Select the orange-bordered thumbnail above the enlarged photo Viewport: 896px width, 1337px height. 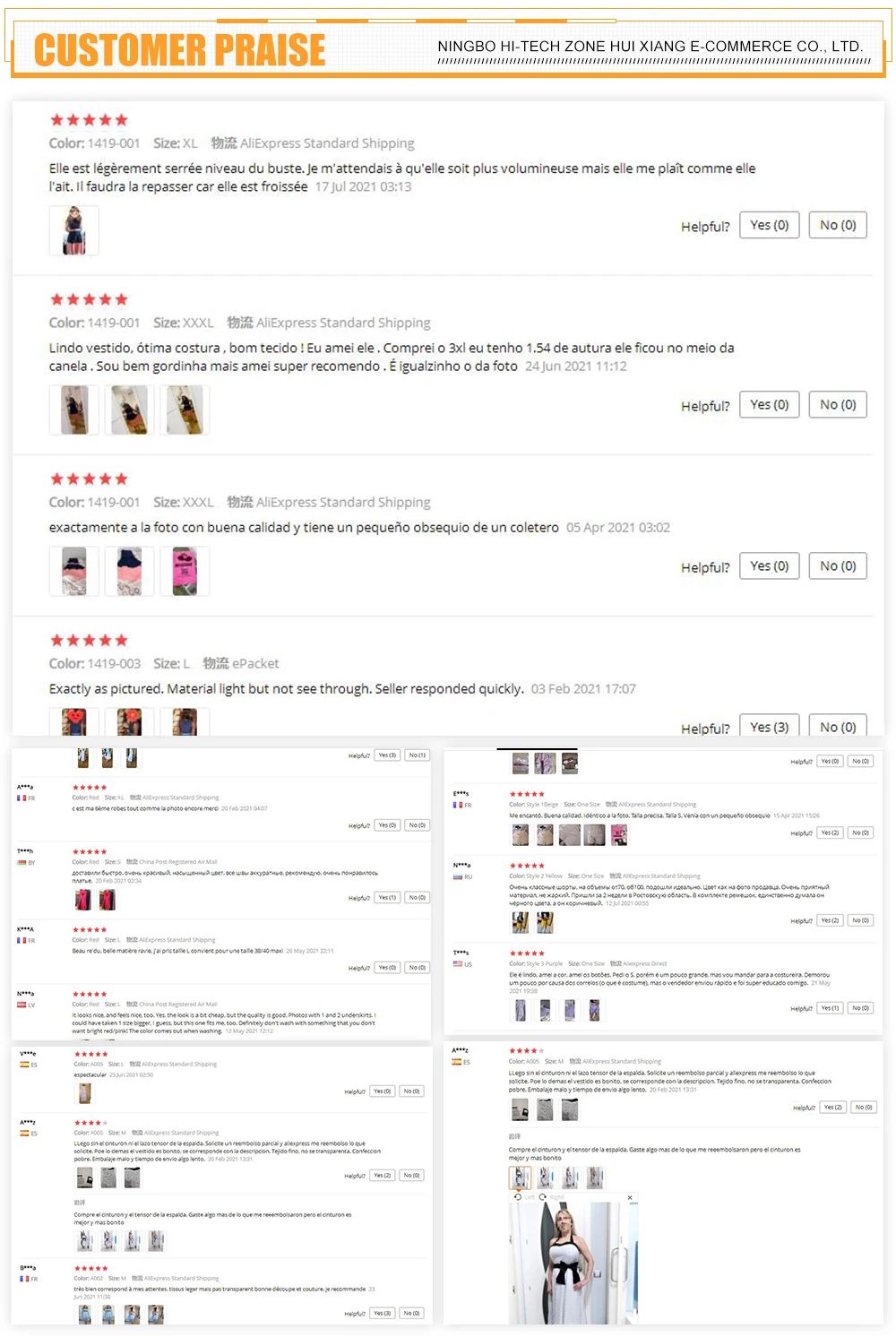click(520, 1177)
